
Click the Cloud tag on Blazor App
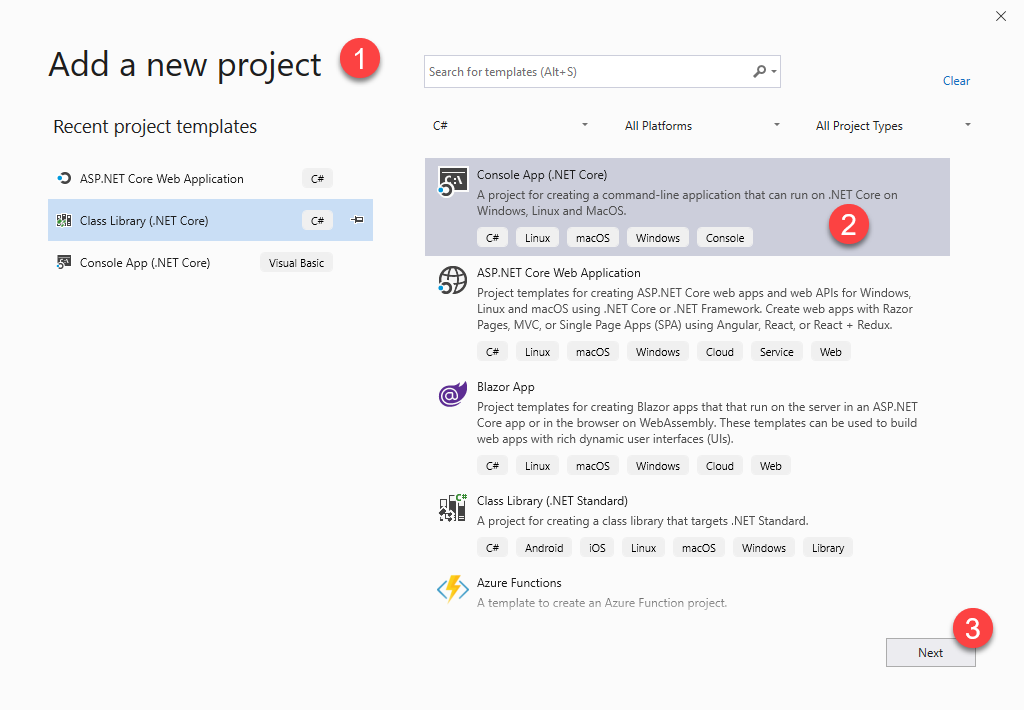pos(720,466)
